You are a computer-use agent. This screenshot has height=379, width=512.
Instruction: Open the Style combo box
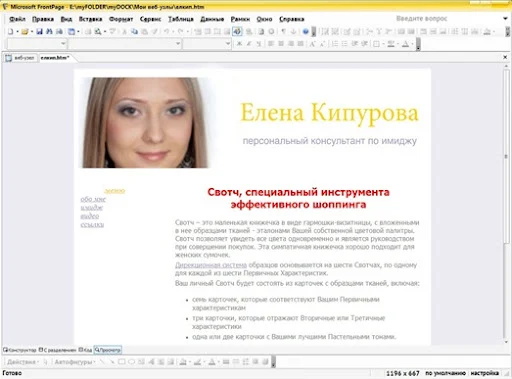[37, 44]
